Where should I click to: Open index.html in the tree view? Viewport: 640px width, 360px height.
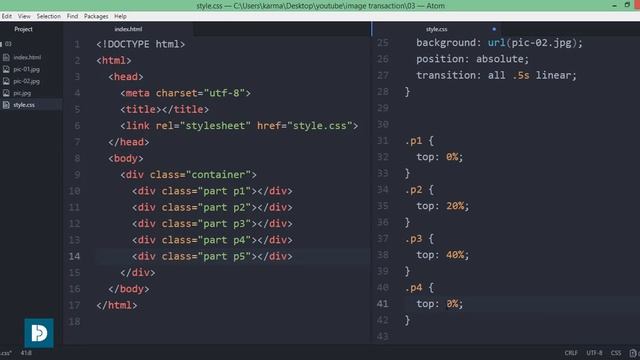(27, 58)
